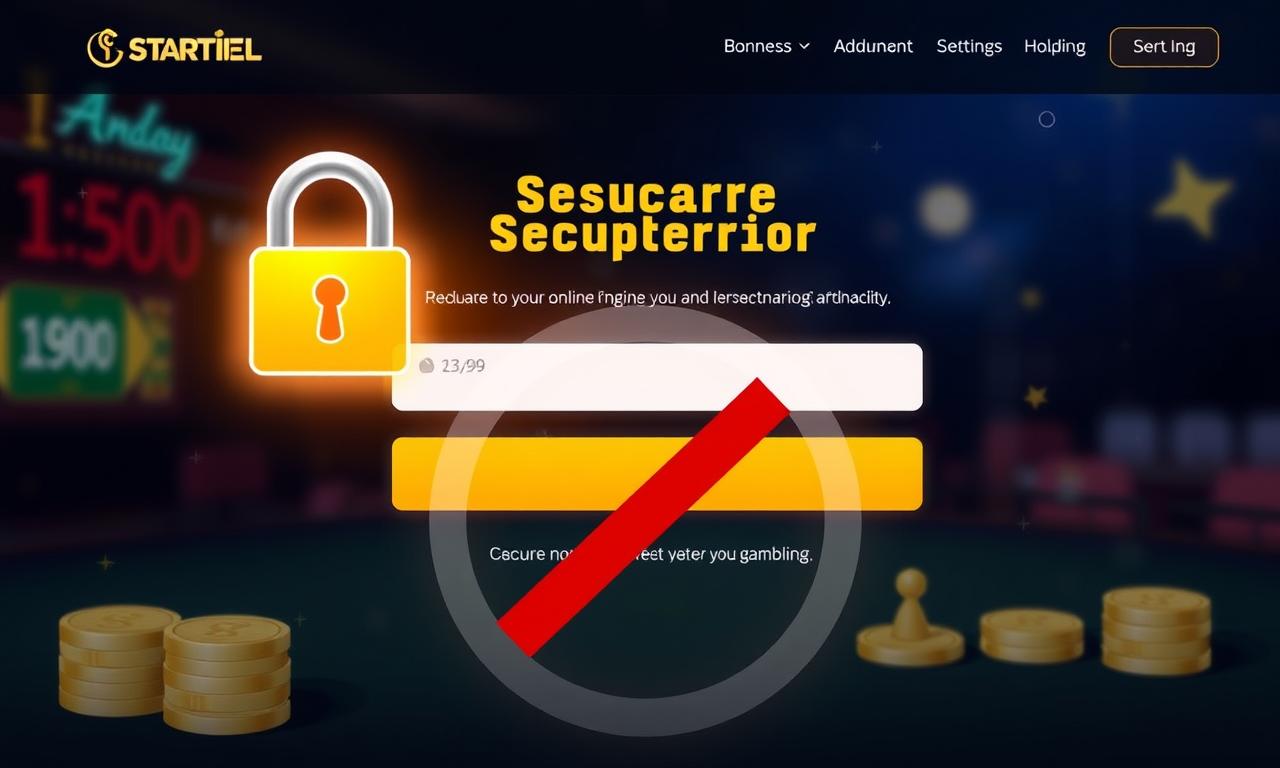Click the yellow star in the night sky

(1192, 197)
